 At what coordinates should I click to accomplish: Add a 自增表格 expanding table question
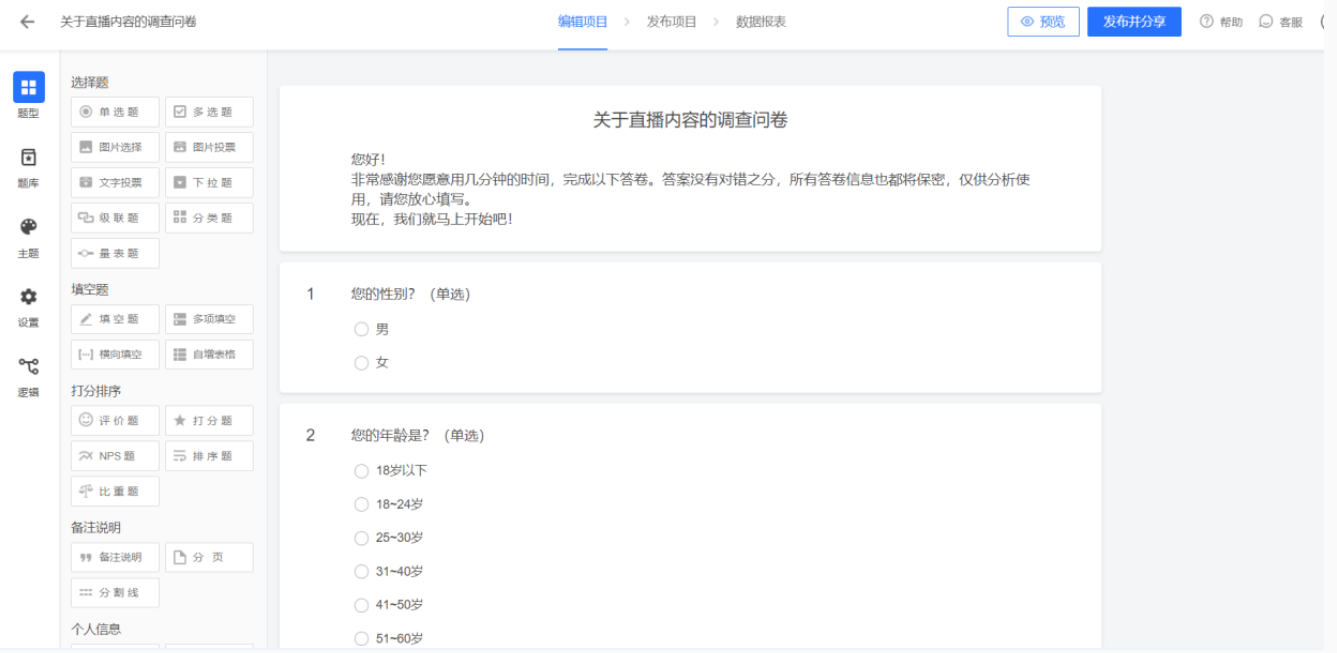tap(209, 354)
